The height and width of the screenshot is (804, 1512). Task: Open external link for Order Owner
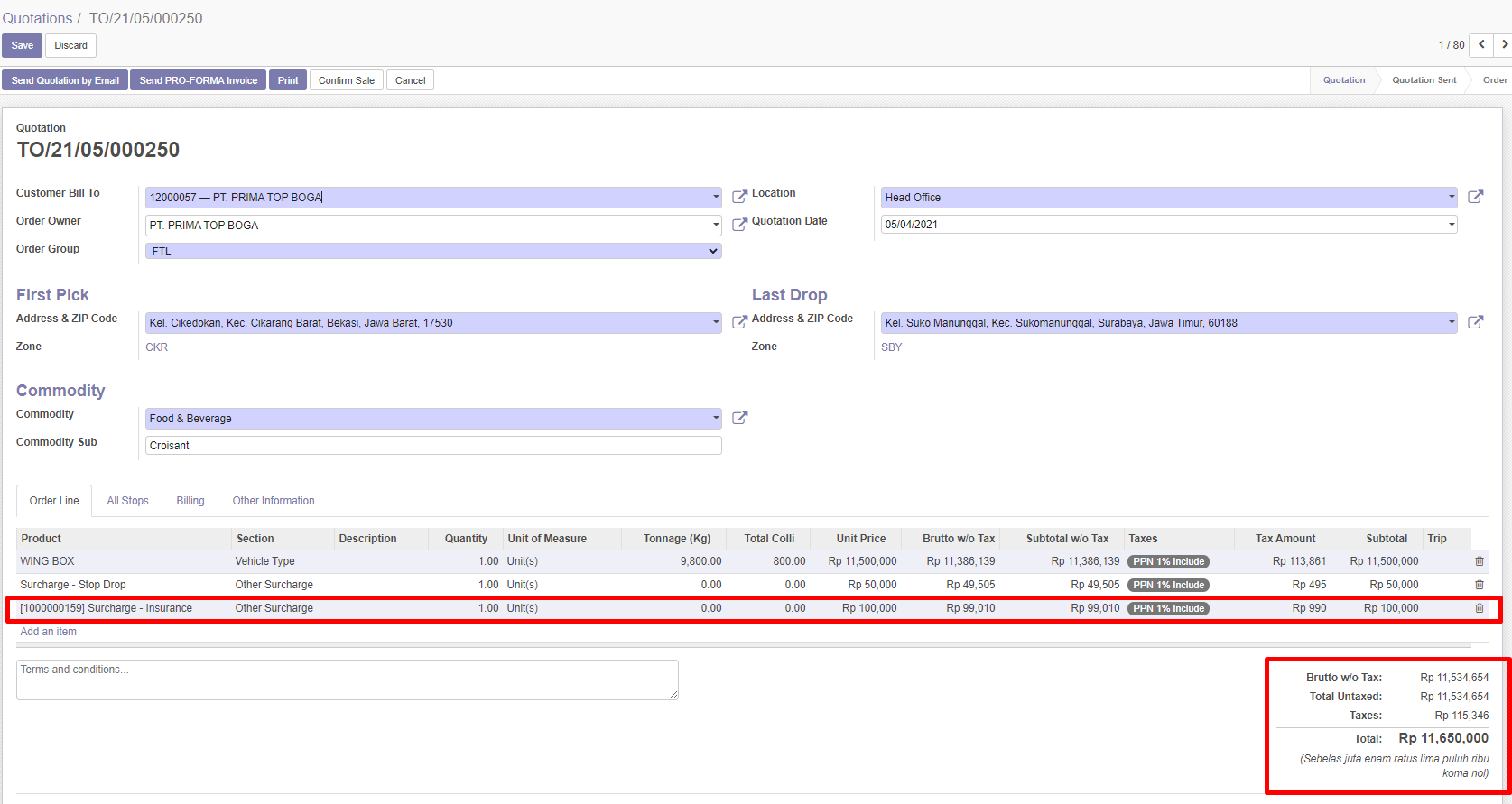pos(739,225)
